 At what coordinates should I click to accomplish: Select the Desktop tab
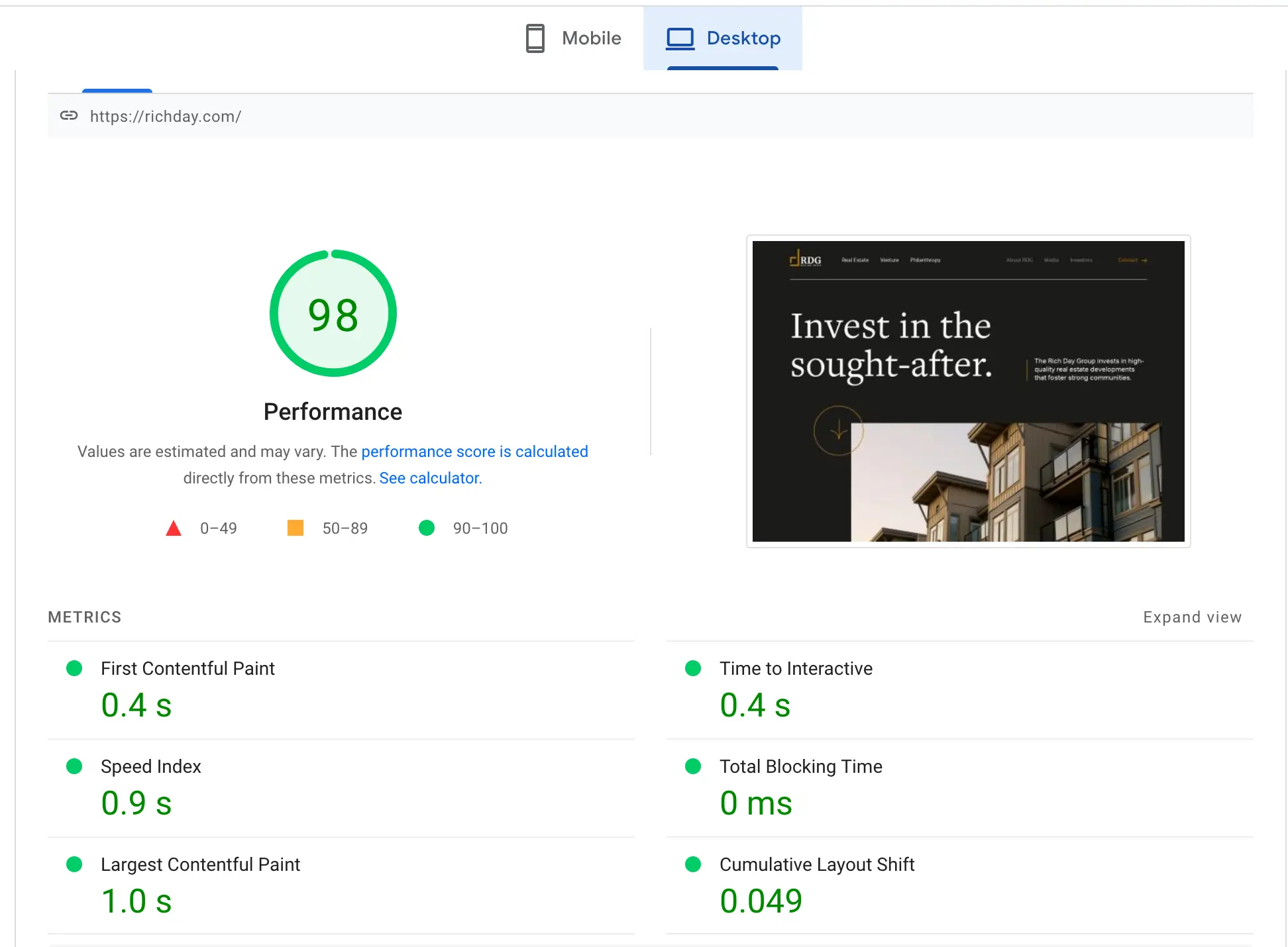723,38
